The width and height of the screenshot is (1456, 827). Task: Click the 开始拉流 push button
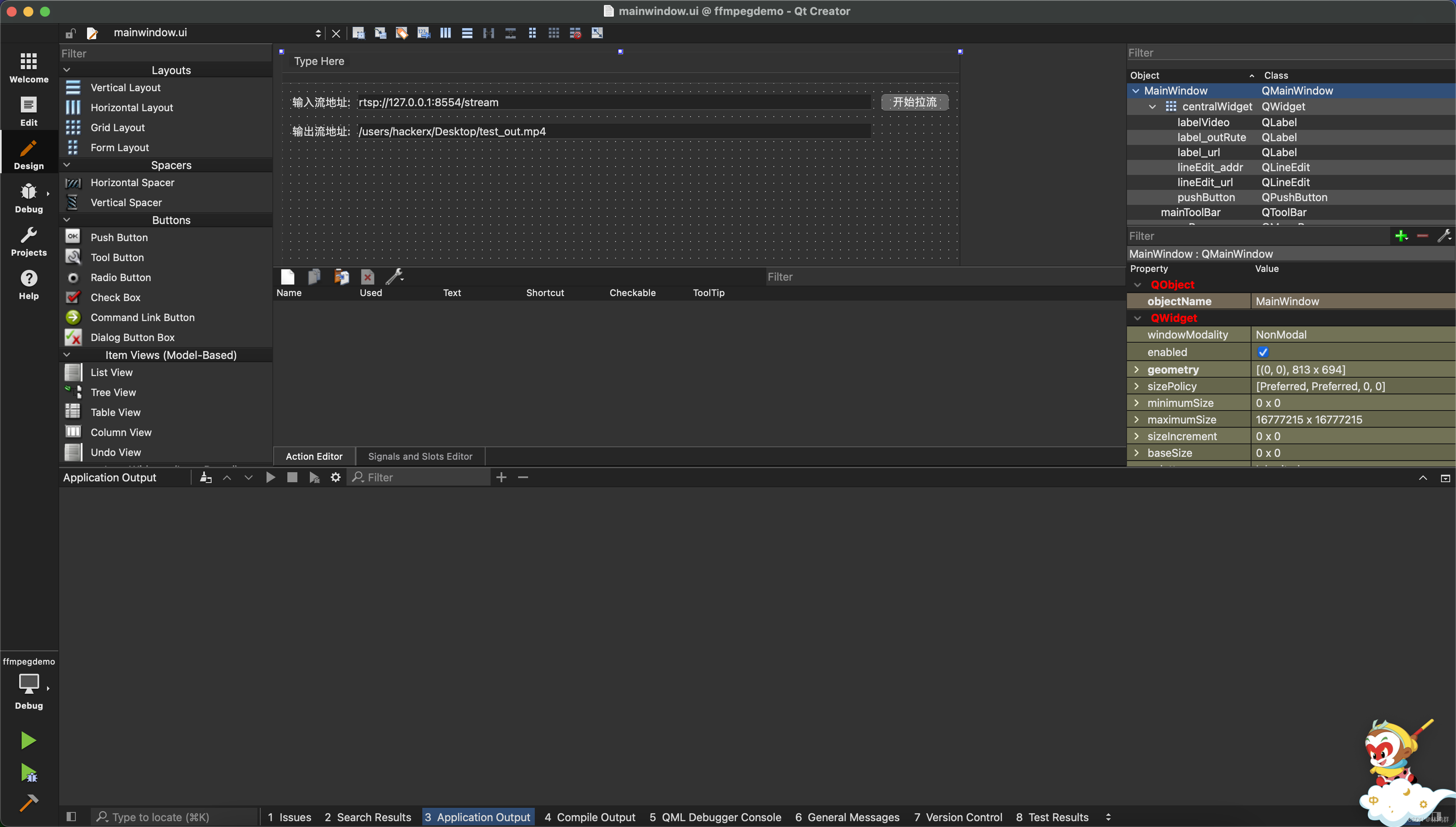pyautogui.click(x=914, y=102)
